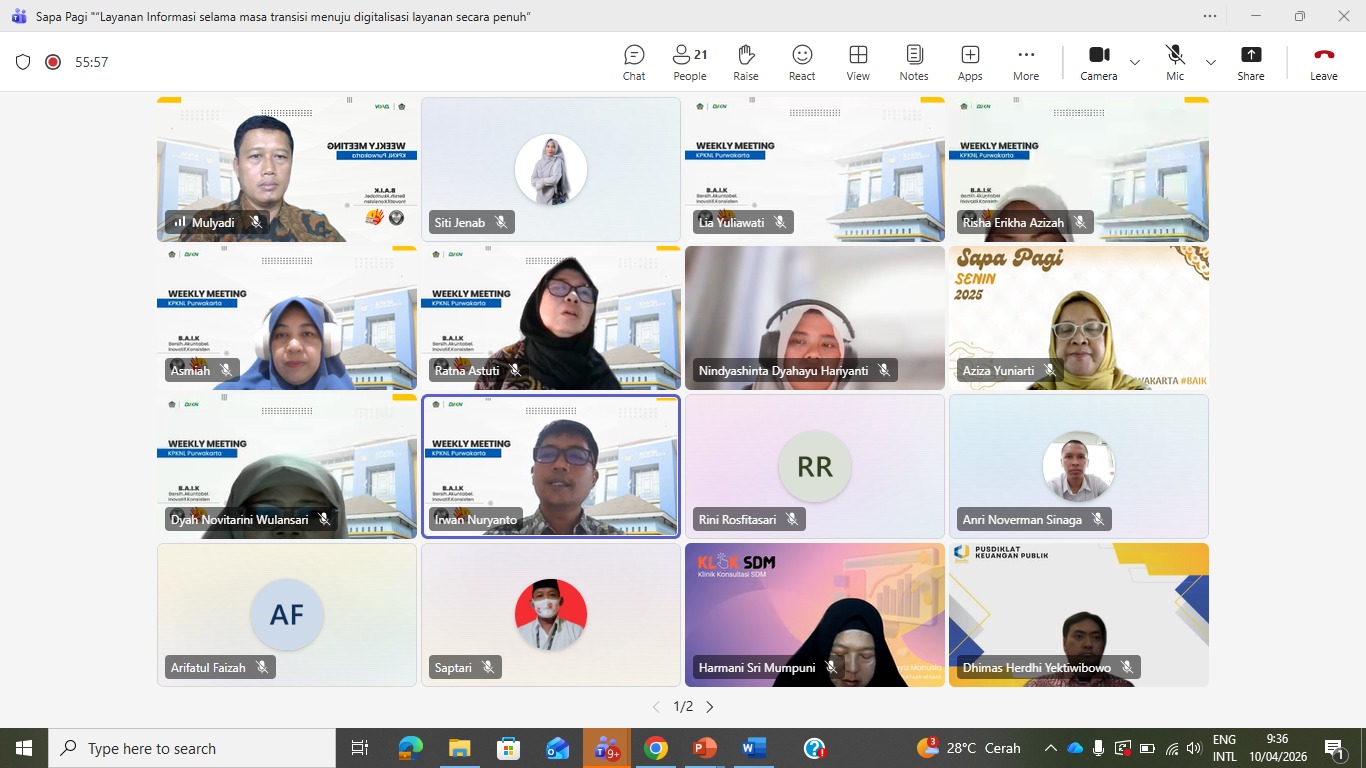Open the More actions menu
Image resolution: width=1366 pixels, height=768 pixels.
coord(1026,62)
